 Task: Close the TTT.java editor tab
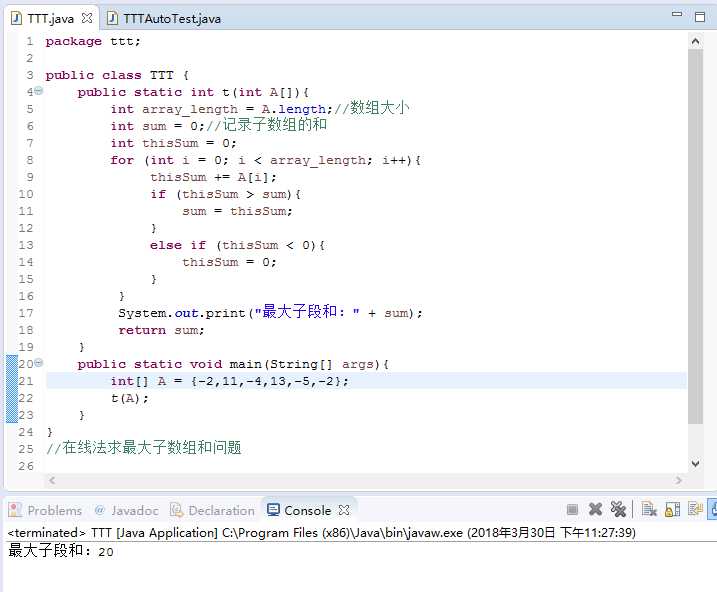click(x=86, y=18)
